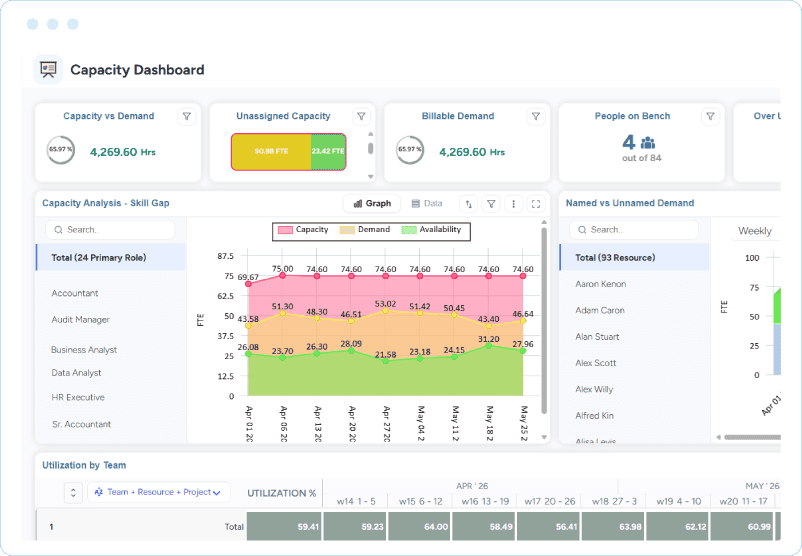
Task: Select Total (24 Primary Role) row
Action: [x=111, y=257]
